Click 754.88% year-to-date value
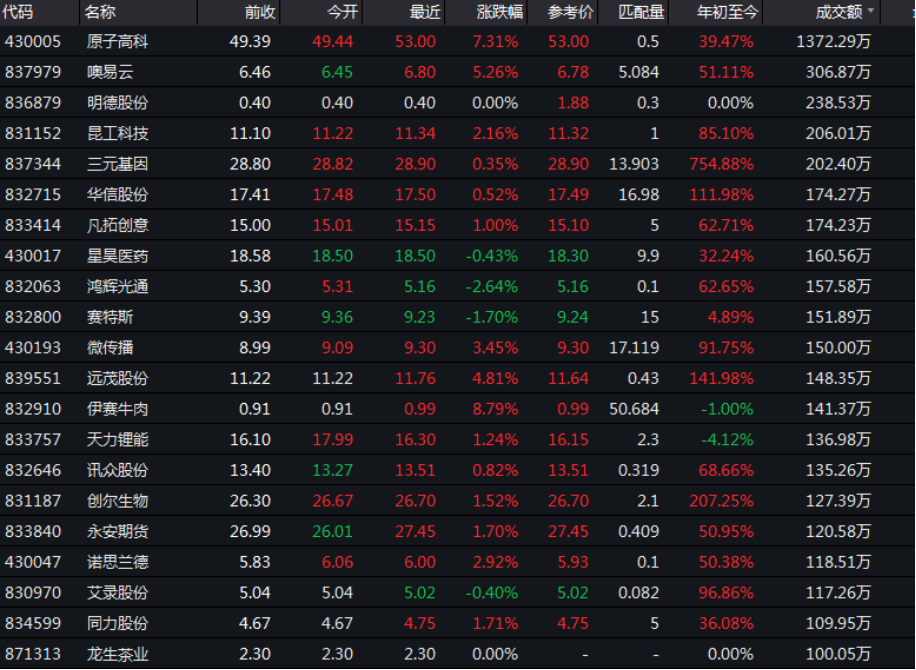This screenshot has height=670, width=916. pyautogui.click(x=721, y=164)
